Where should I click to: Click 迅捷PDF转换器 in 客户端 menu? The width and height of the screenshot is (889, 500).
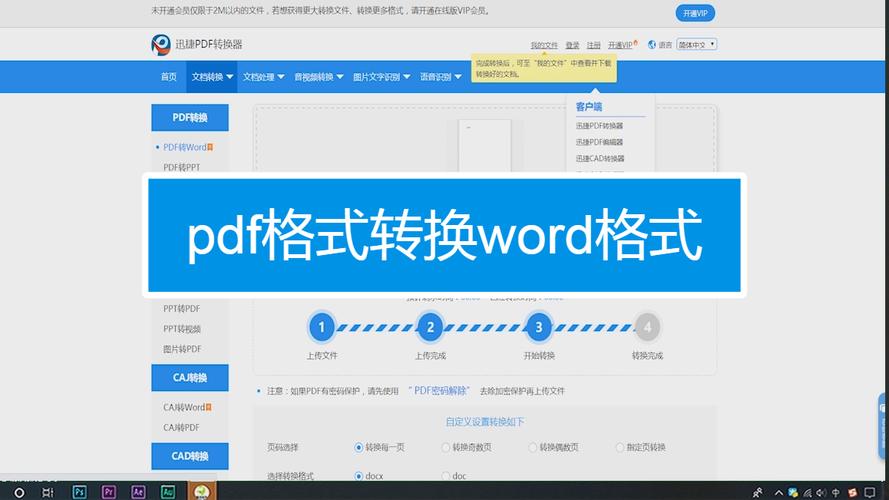(x=599, y=126)
